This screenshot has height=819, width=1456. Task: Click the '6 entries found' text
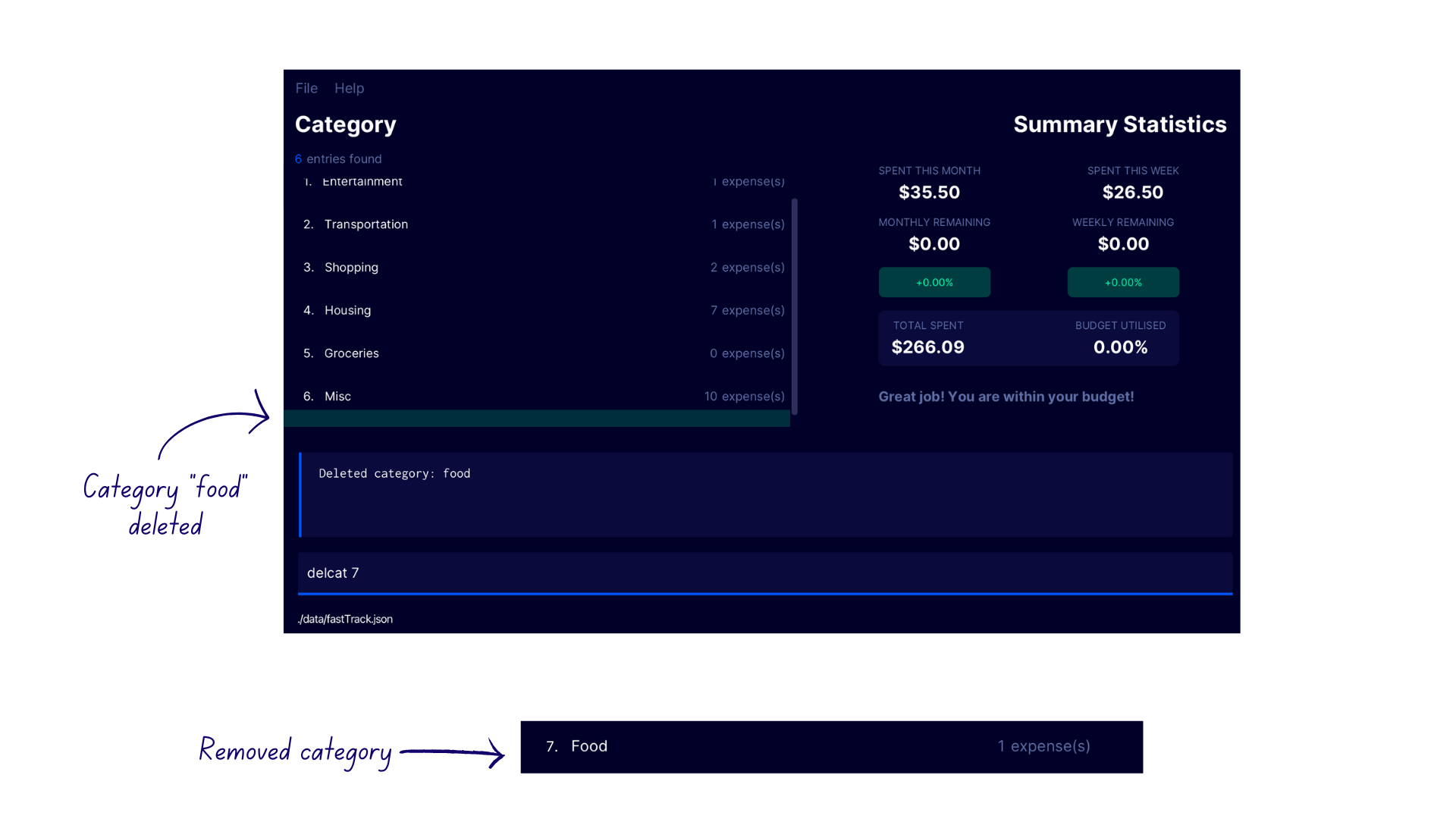point(338,158)
